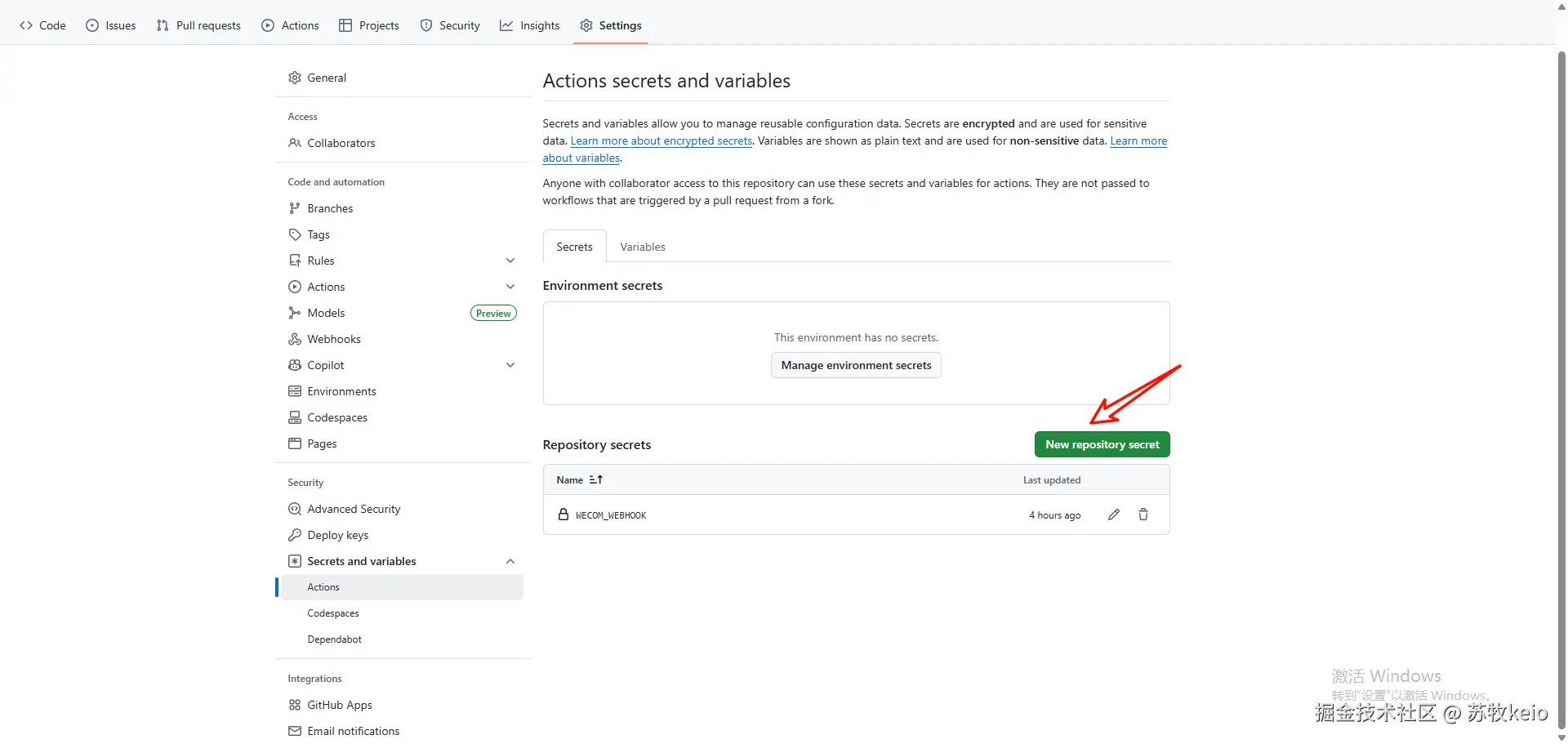Click the Copilot icon in the sidebar

pos(295,365)
